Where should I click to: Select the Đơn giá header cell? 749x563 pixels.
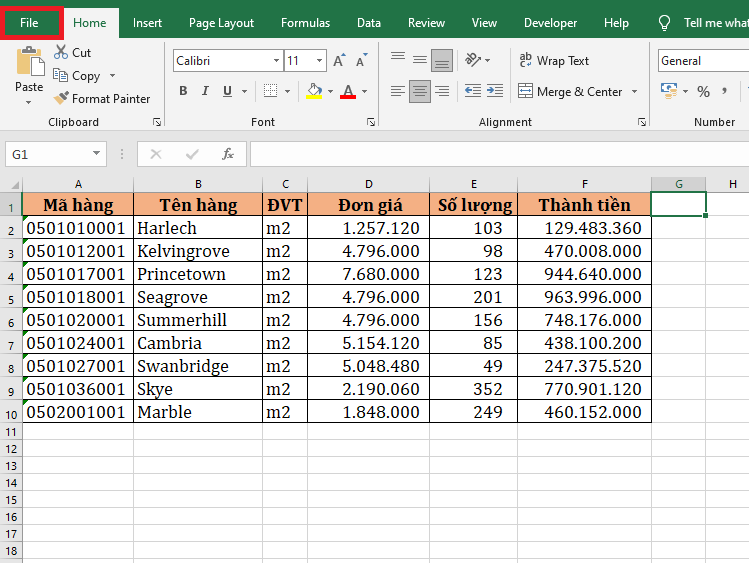pyautogui.click(x=369, y=205)
